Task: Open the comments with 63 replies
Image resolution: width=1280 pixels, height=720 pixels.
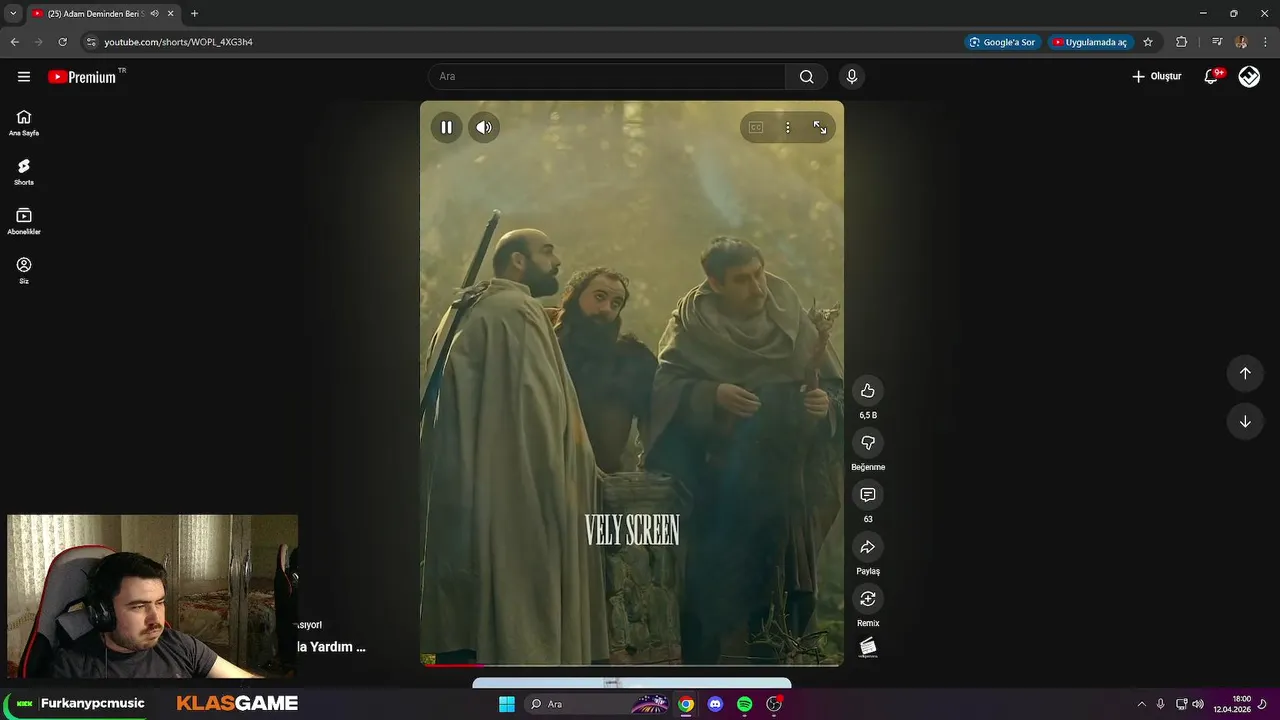Action: (868, 495)
